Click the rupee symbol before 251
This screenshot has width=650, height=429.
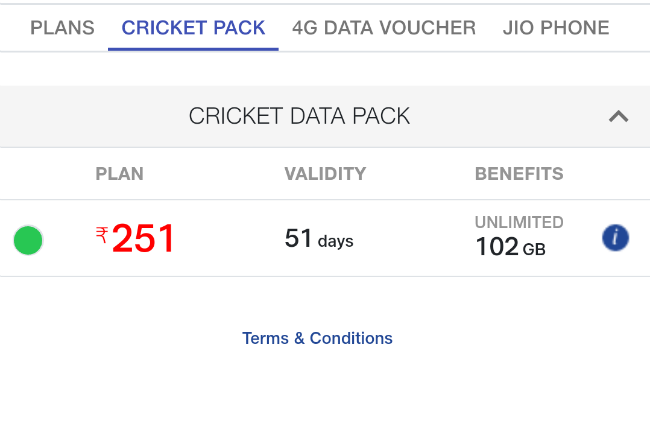(102, 235)
